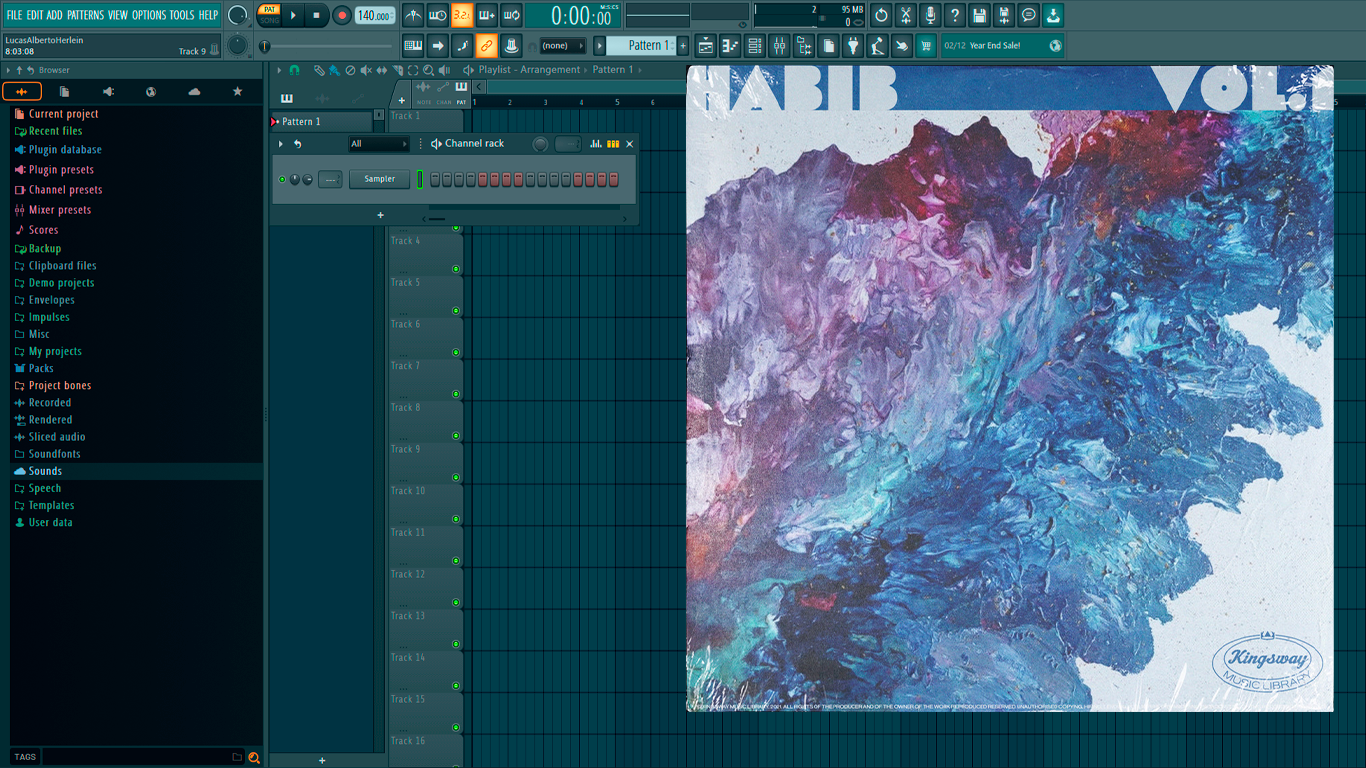This screenshot has height=768, width=1366.
Task: Open the Mixer window button
Action: (x=780, y=46)
